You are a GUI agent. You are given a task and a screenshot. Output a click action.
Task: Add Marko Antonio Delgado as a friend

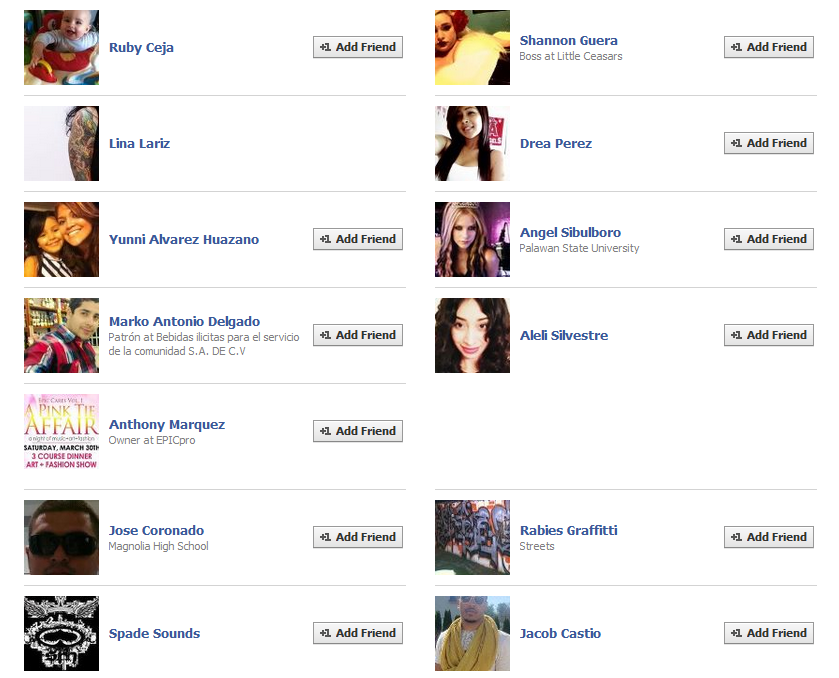pyautogui.click(x=357, y=335)
